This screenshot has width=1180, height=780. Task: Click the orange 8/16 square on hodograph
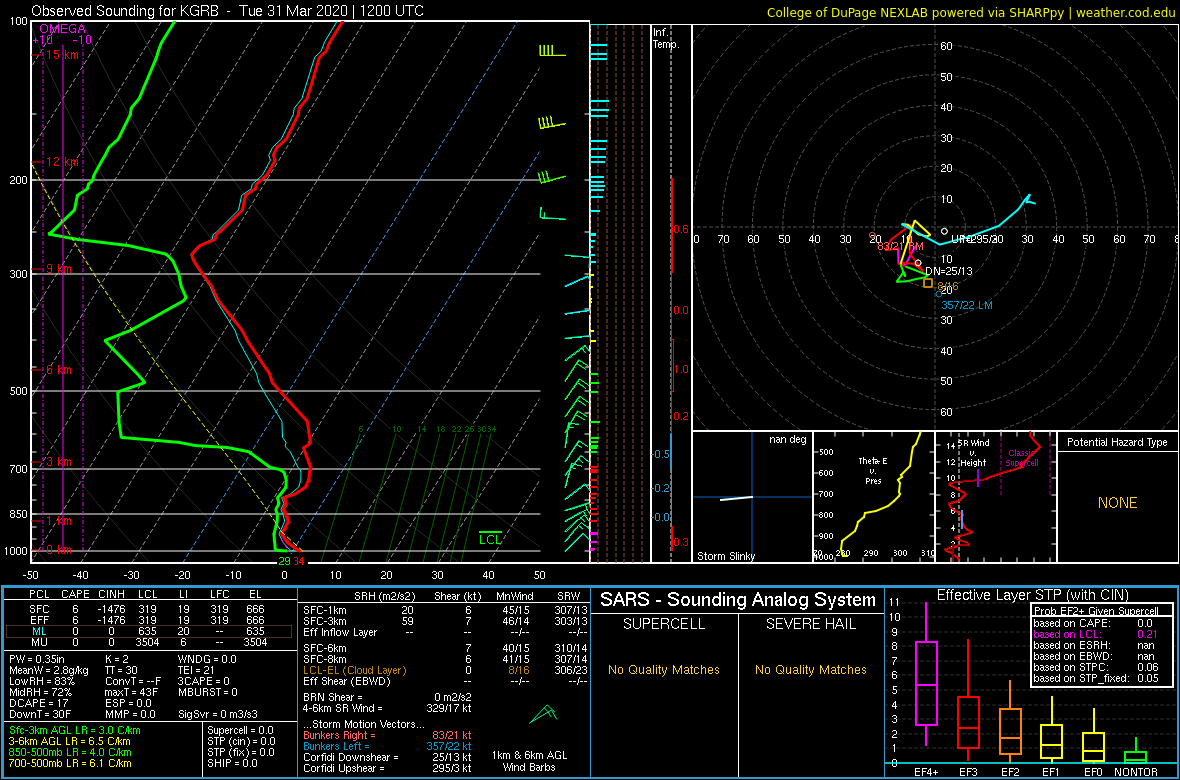click(x=928, y=283)
